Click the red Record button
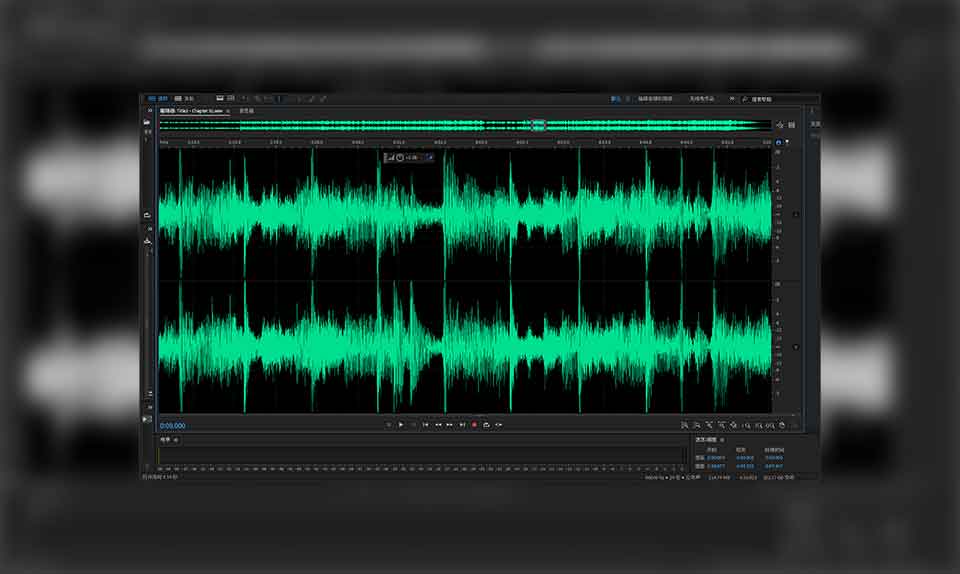Viewport: 960px width, 574px height. click(474, 425)
